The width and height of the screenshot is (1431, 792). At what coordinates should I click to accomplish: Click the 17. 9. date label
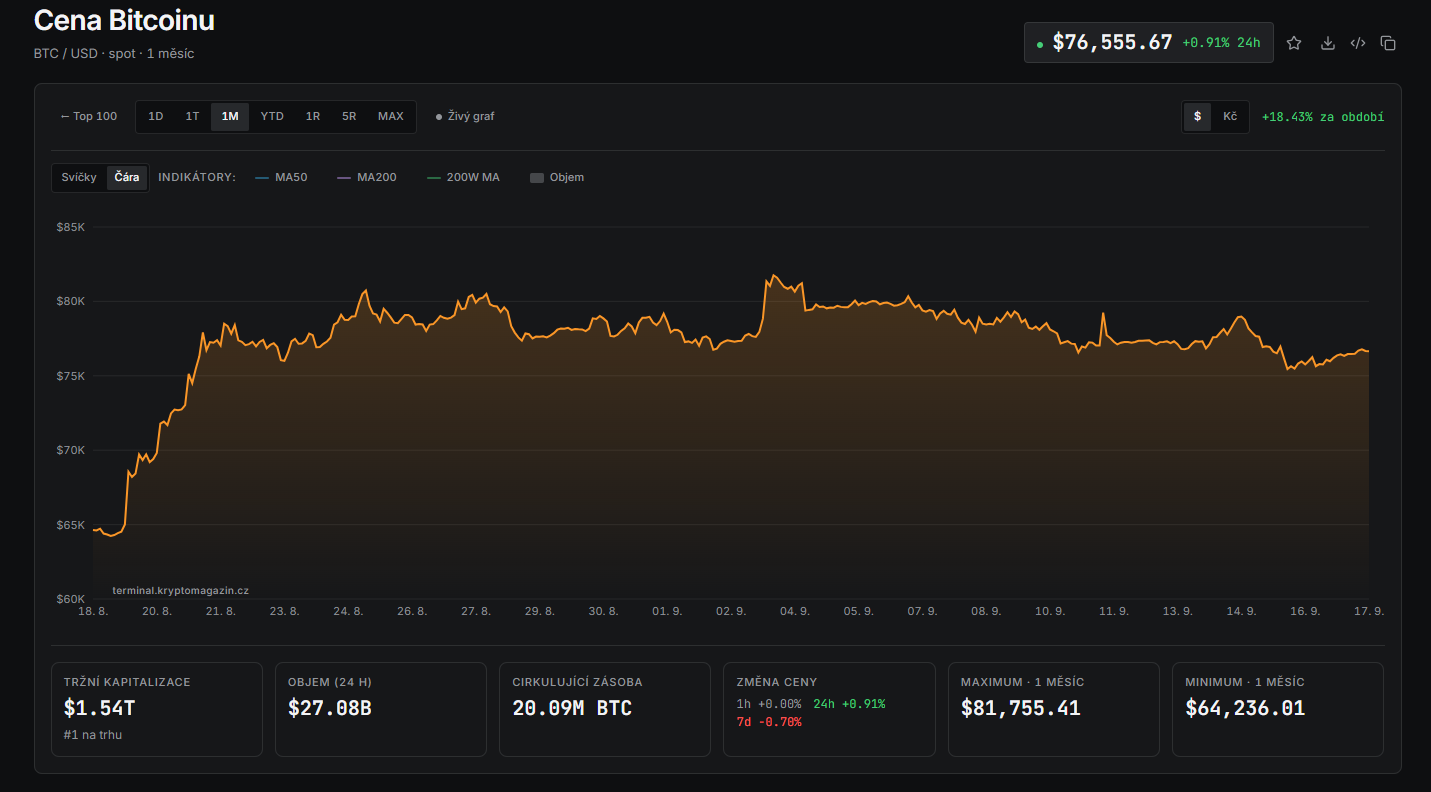click(x=1368, y=611)
